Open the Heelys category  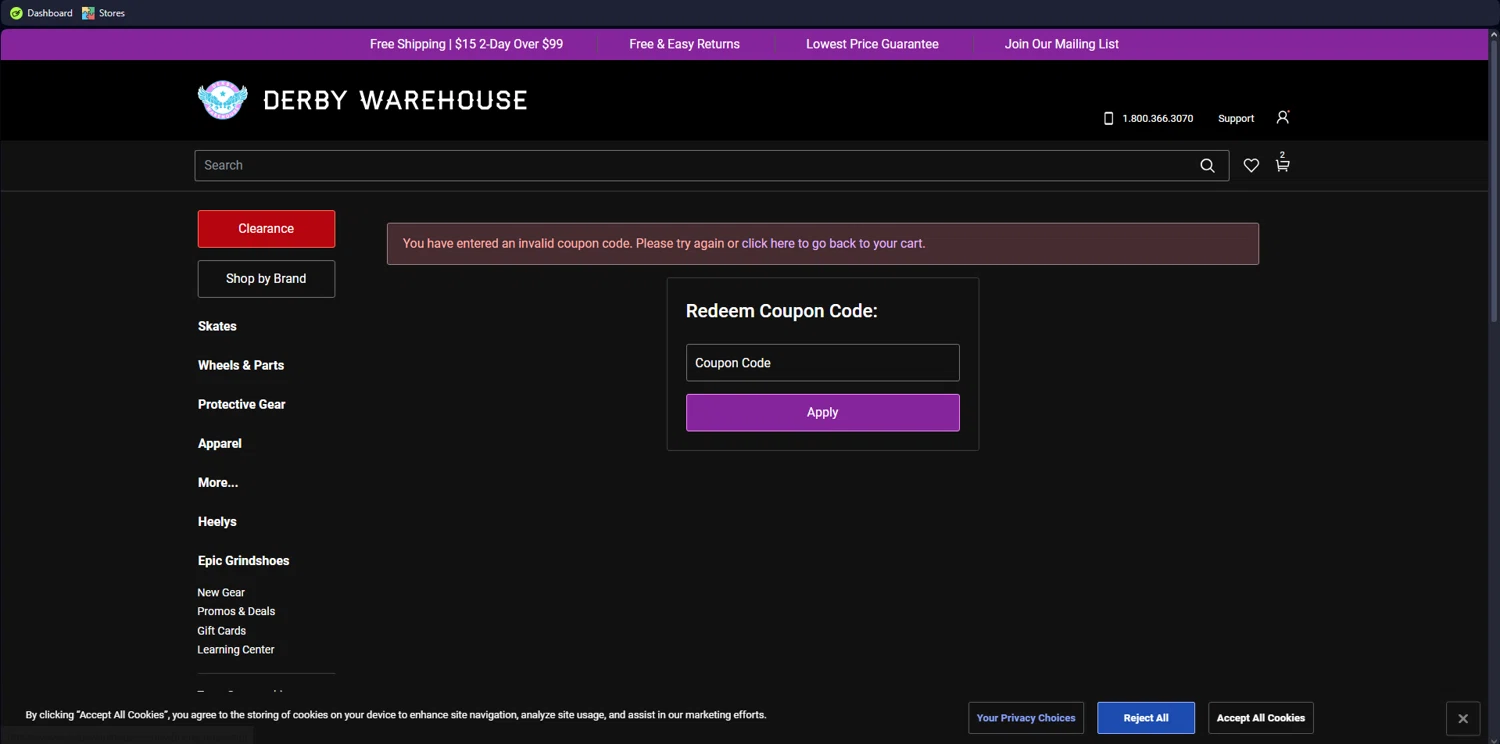coord(217,521)
